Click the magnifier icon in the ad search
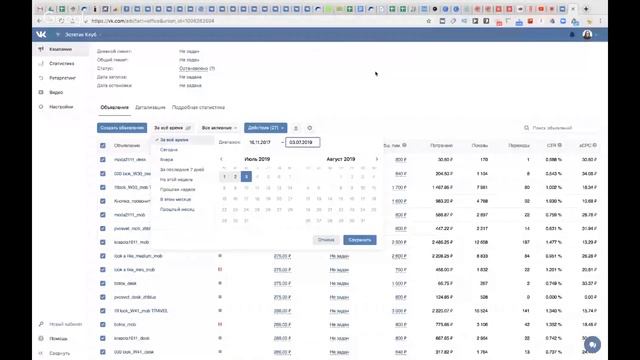 point(527,128)
